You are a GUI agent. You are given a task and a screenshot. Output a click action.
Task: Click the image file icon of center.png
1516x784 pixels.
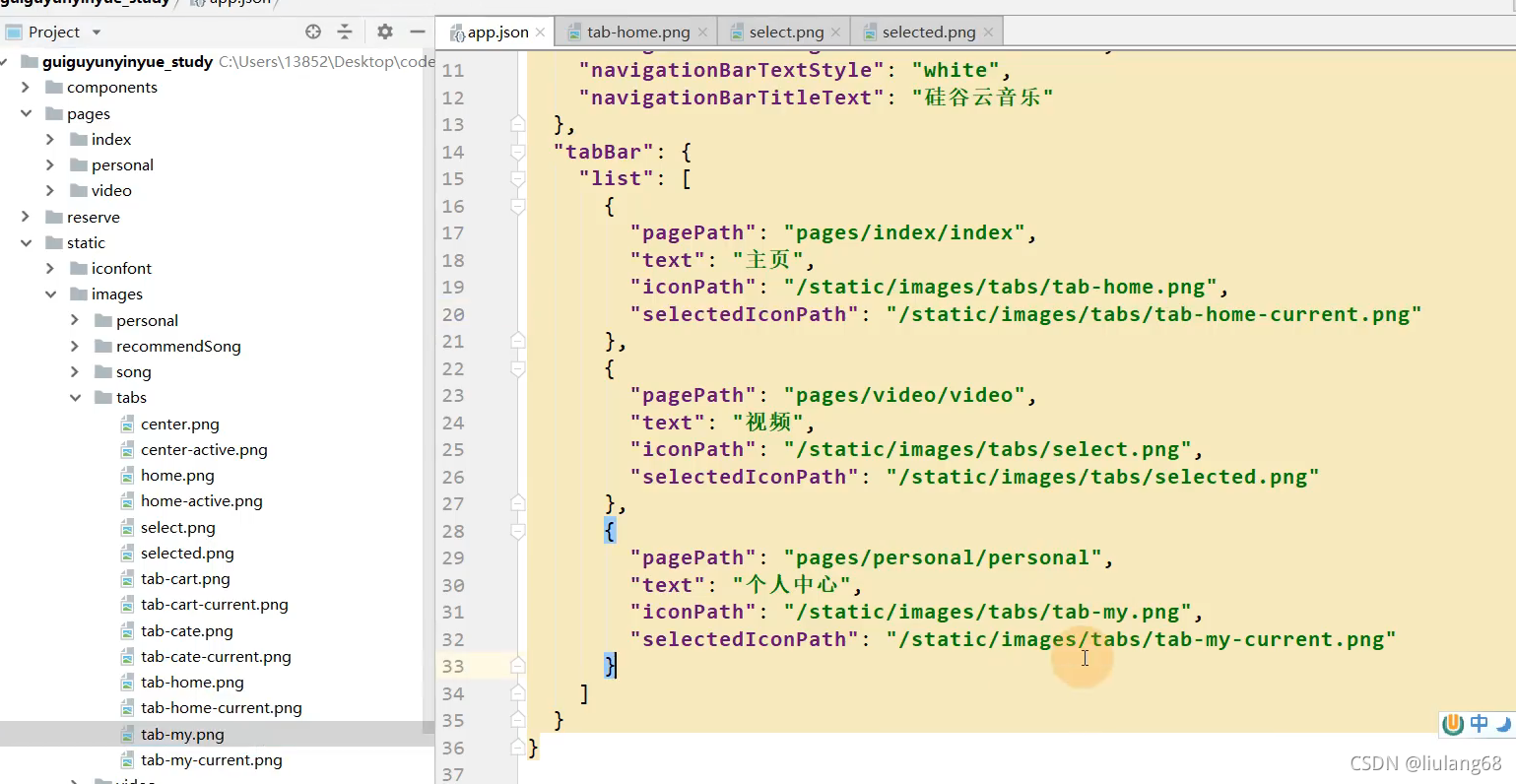pos(127,425)
